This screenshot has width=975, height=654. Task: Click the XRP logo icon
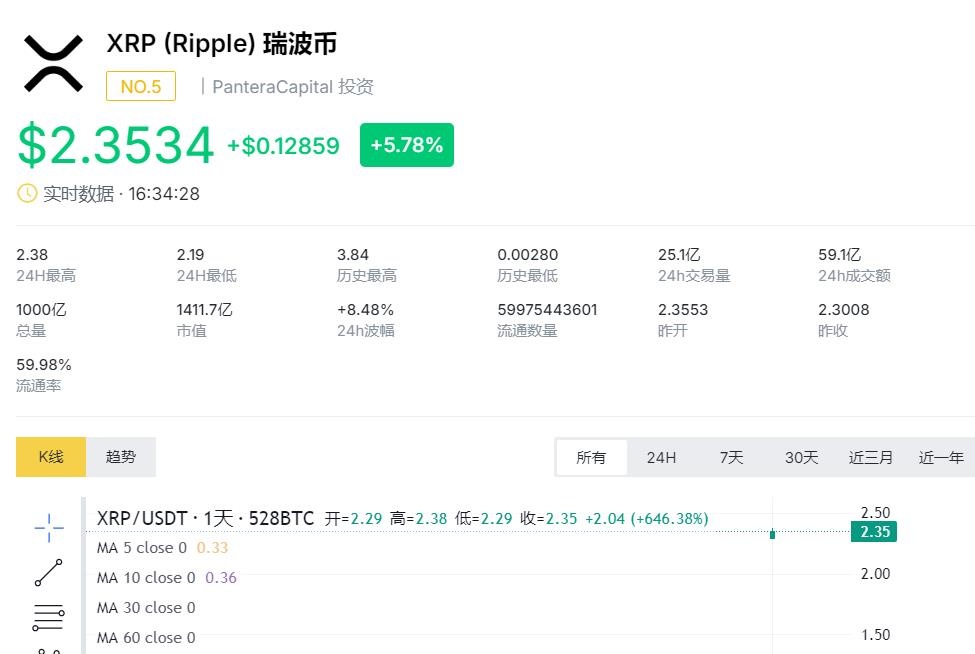click(53, 63)
